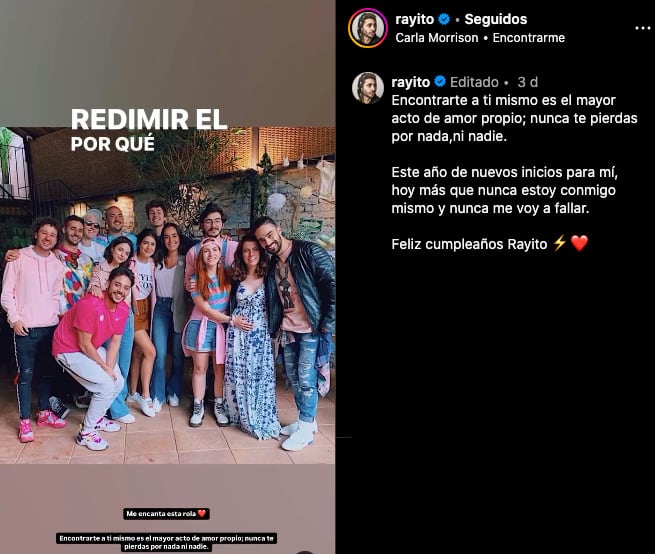Toggle the Seguidos following button
The image size is (655, 554).
coord(495,19)
